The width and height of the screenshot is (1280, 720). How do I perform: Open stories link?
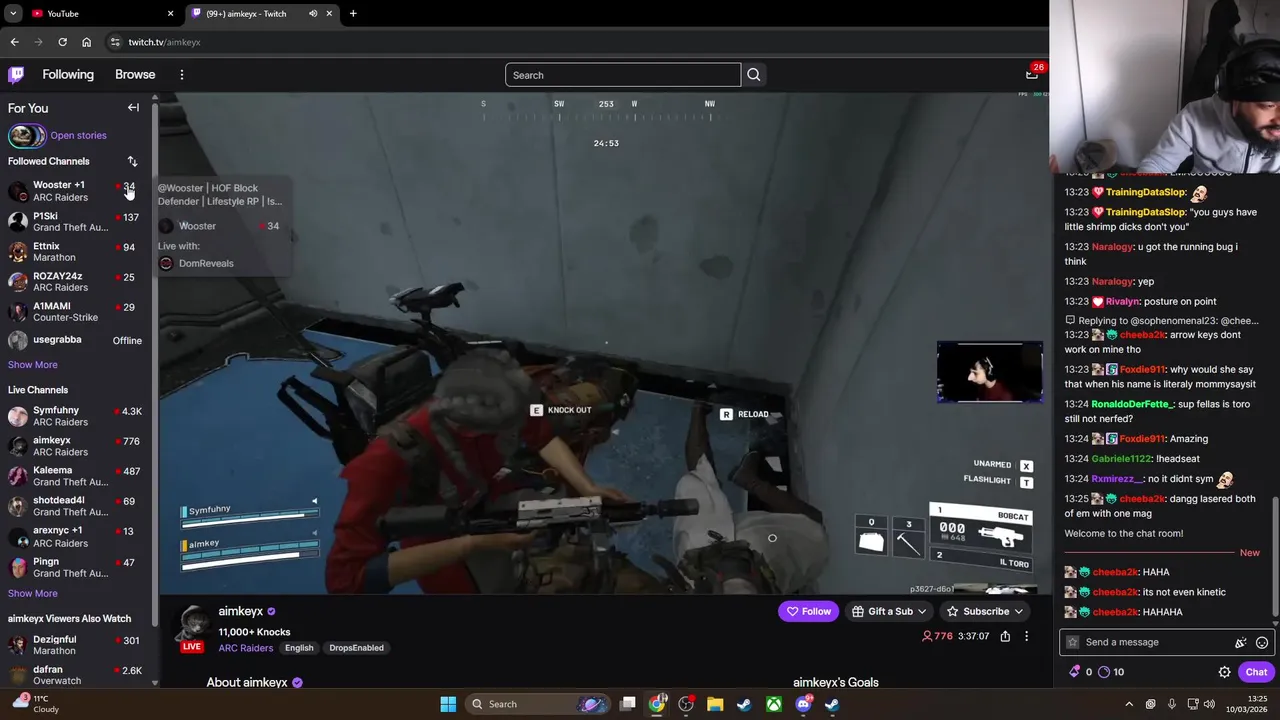79,136
